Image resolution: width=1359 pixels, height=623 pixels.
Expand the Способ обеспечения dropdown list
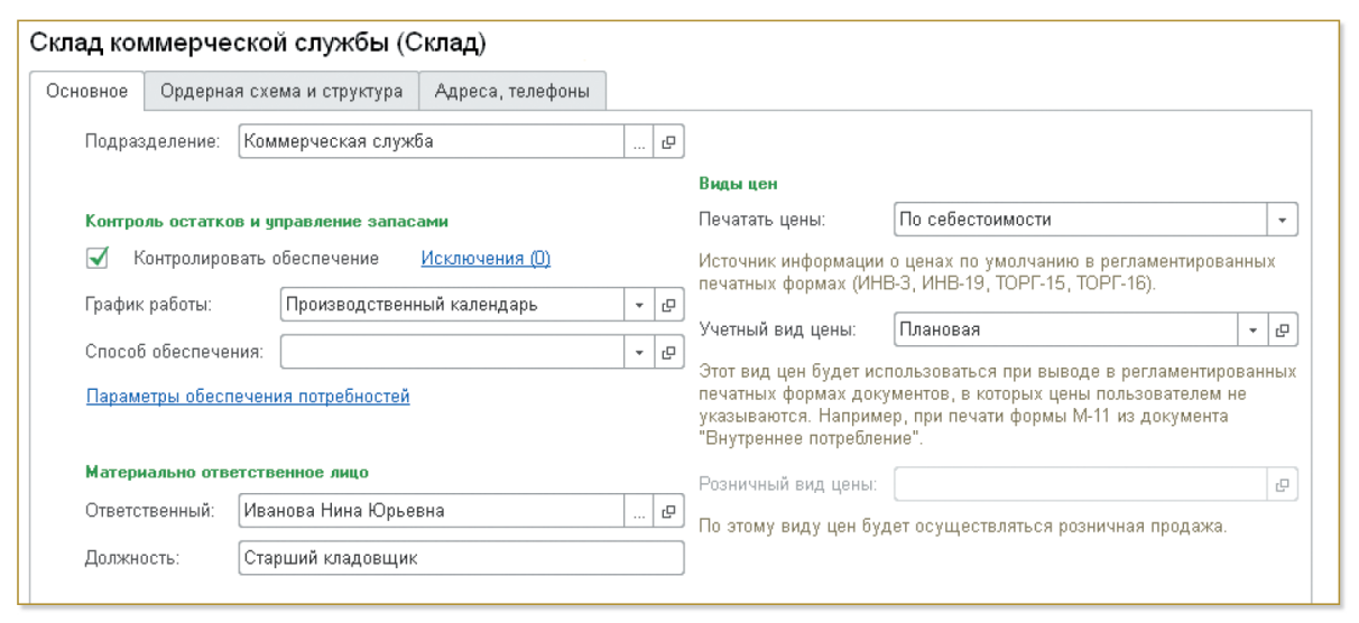(x=640, y=351)
